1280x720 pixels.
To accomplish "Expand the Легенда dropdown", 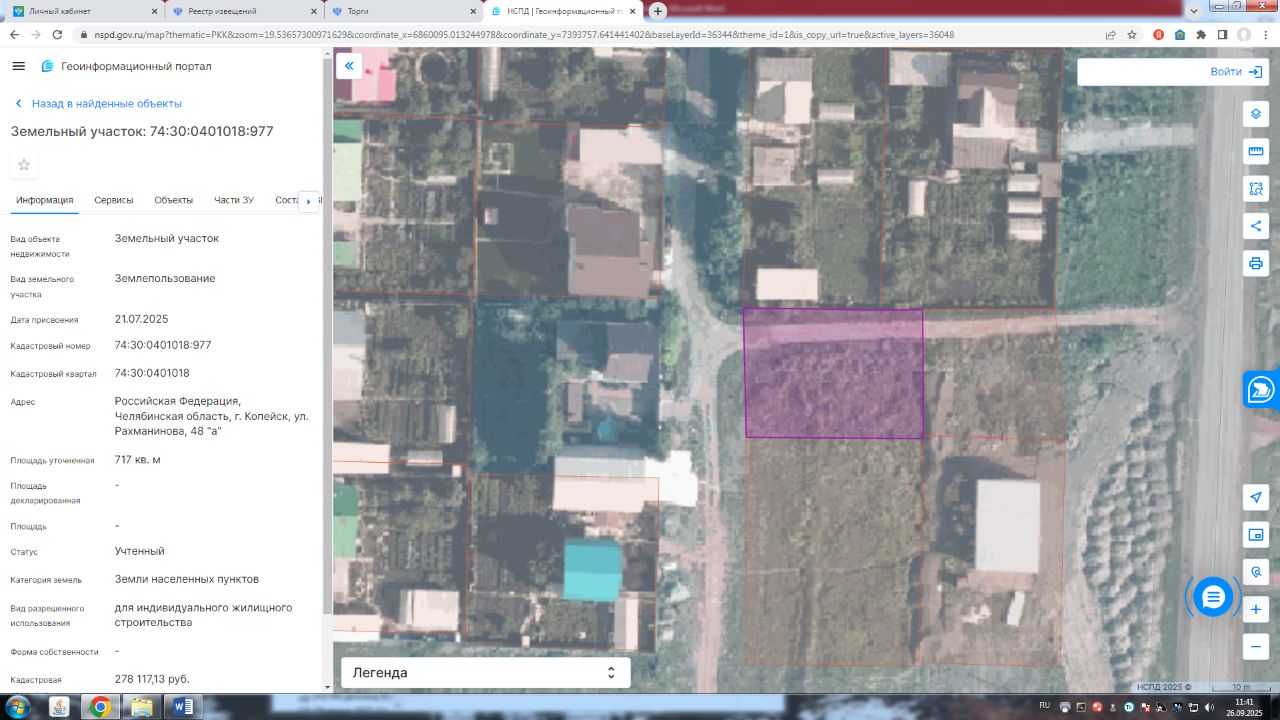I will pos(486,673).
